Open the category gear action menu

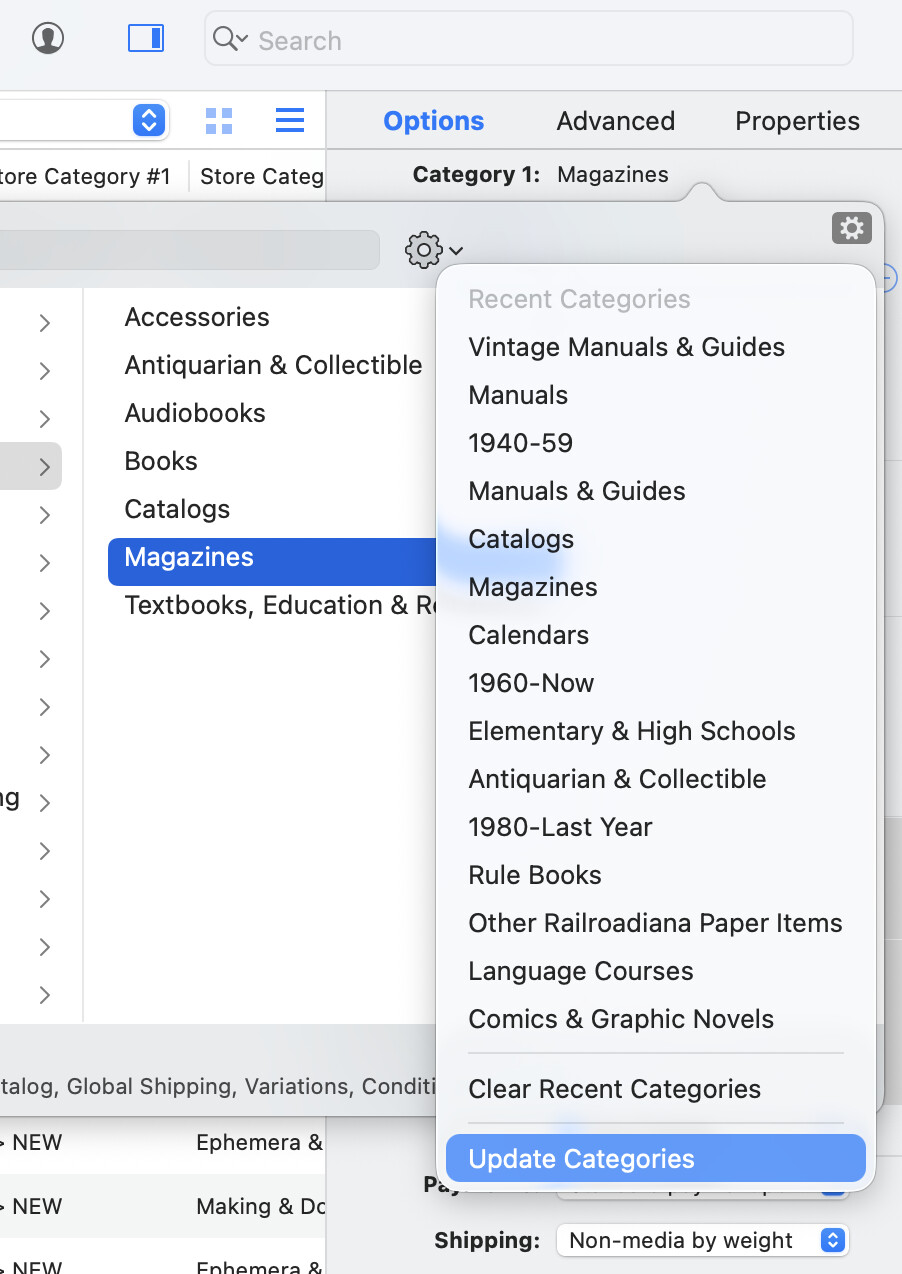click(x=433, y=250)
